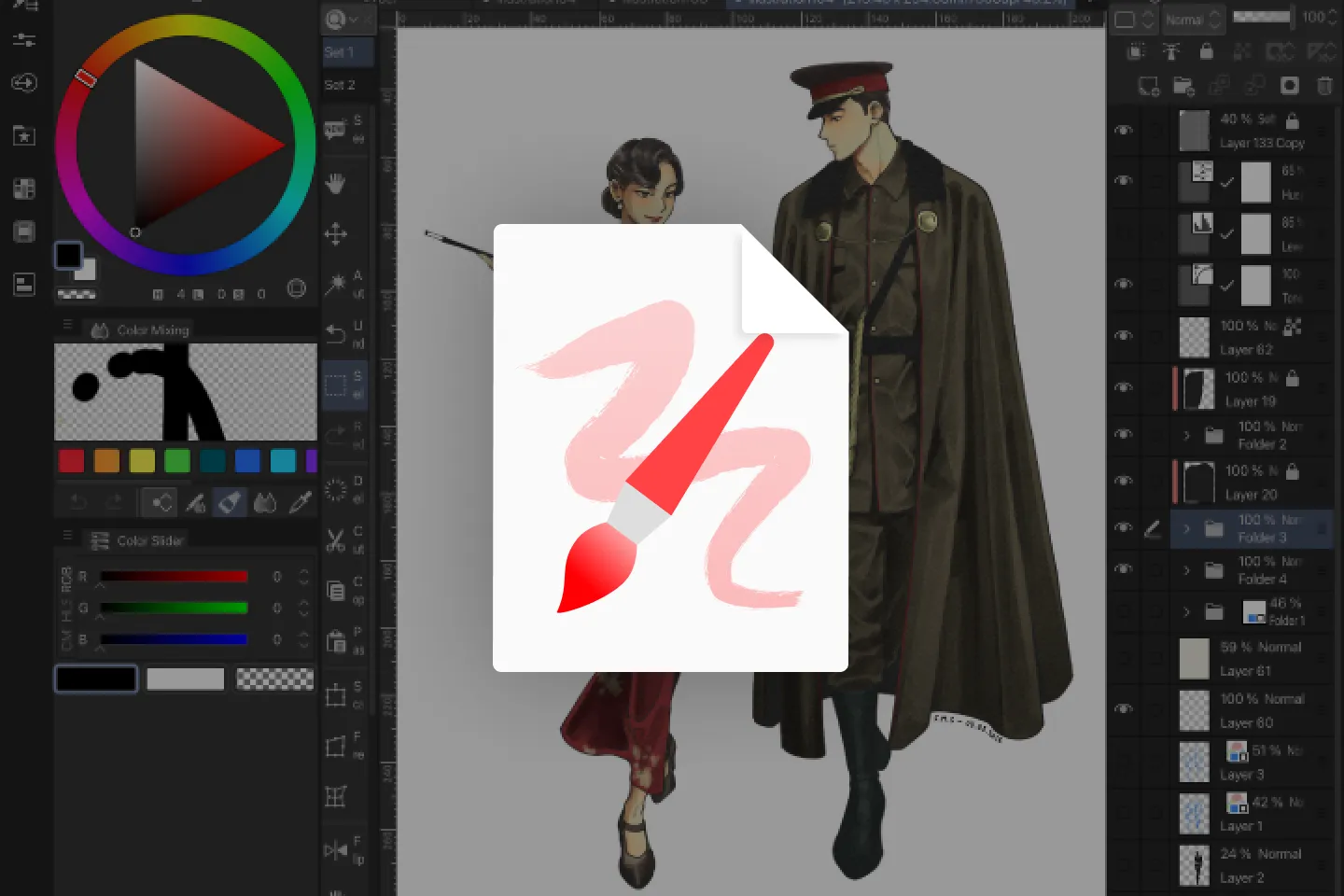Screen dimensions: 1344x896
Task: Expand Folder 4 in the layer list
Action: point(1186,569)
